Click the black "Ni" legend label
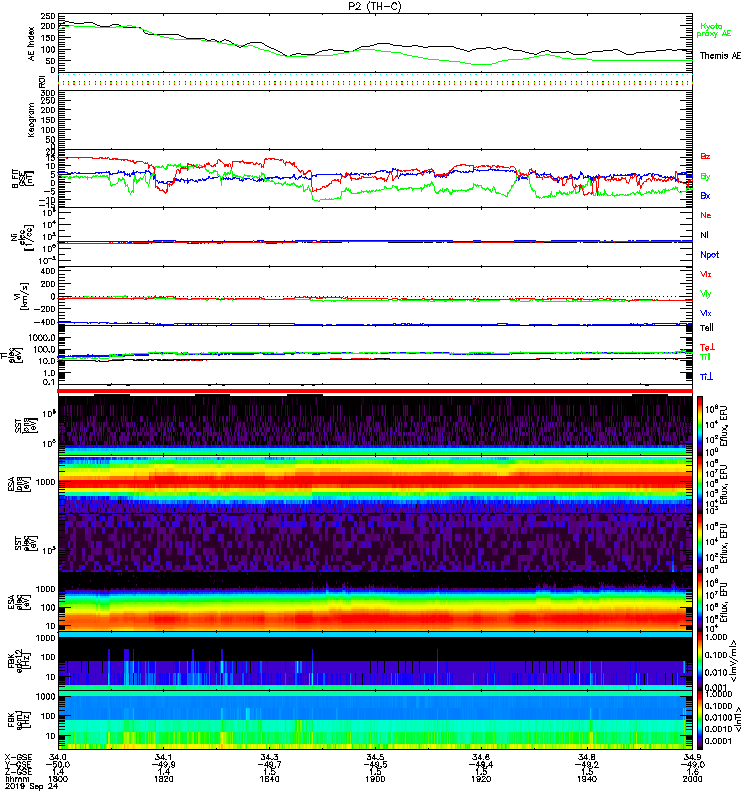This screenshot has height=800, width=750. (704, 235)
